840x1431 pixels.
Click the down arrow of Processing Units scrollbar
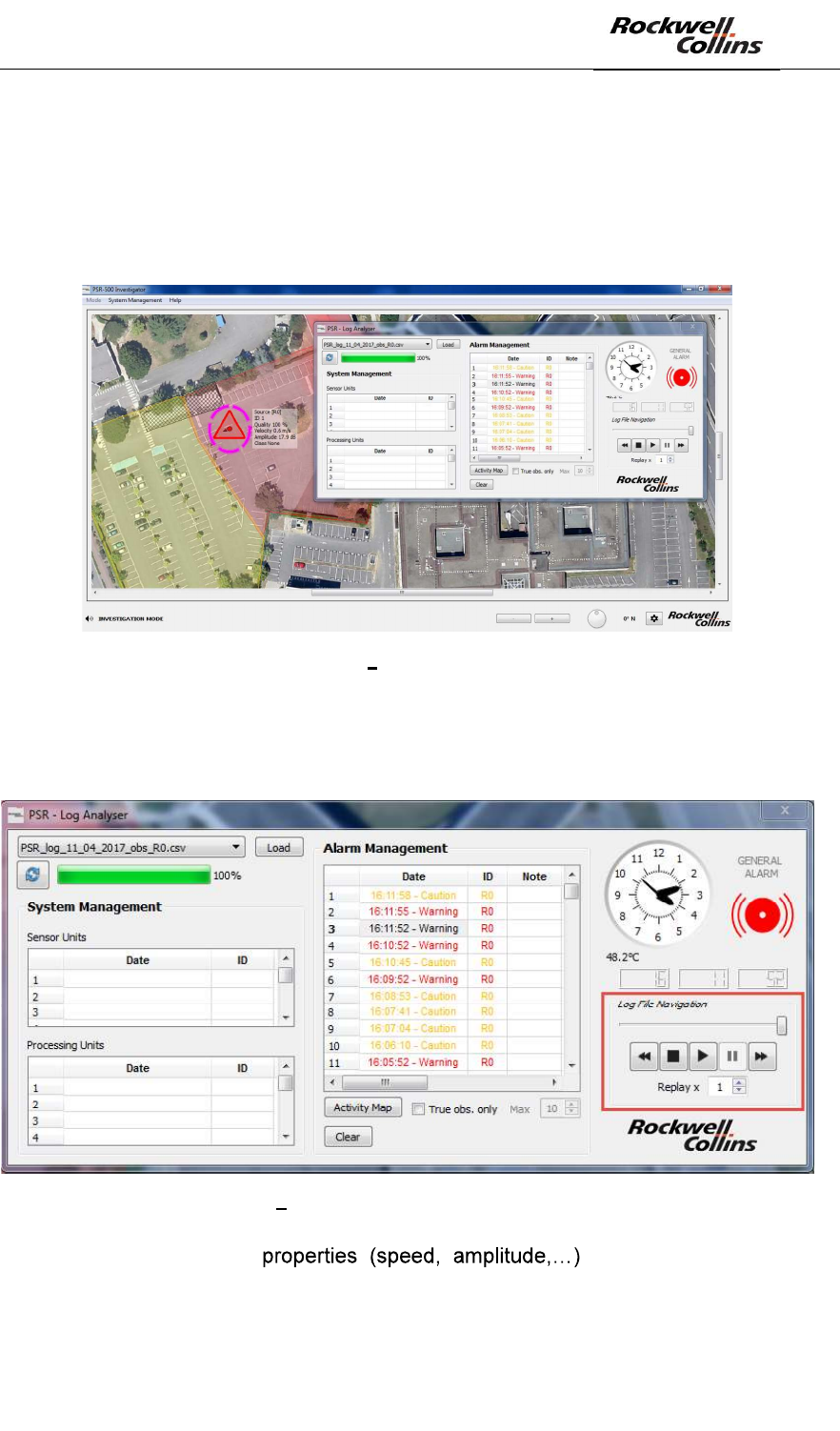pyautogui.click(x=286, y=1137)
